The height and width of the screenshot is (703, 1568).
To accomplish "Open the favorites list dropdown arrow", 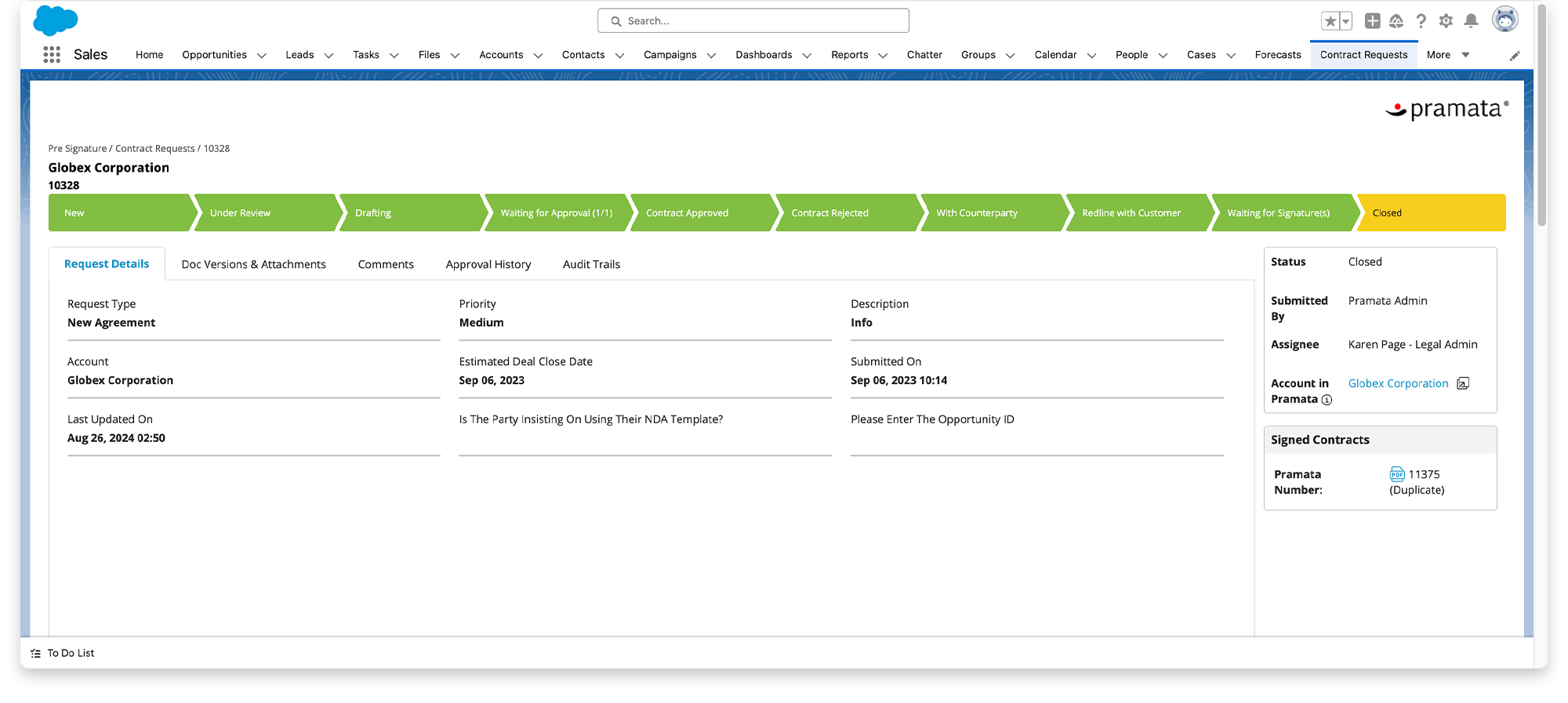I will click(1346, 21).
